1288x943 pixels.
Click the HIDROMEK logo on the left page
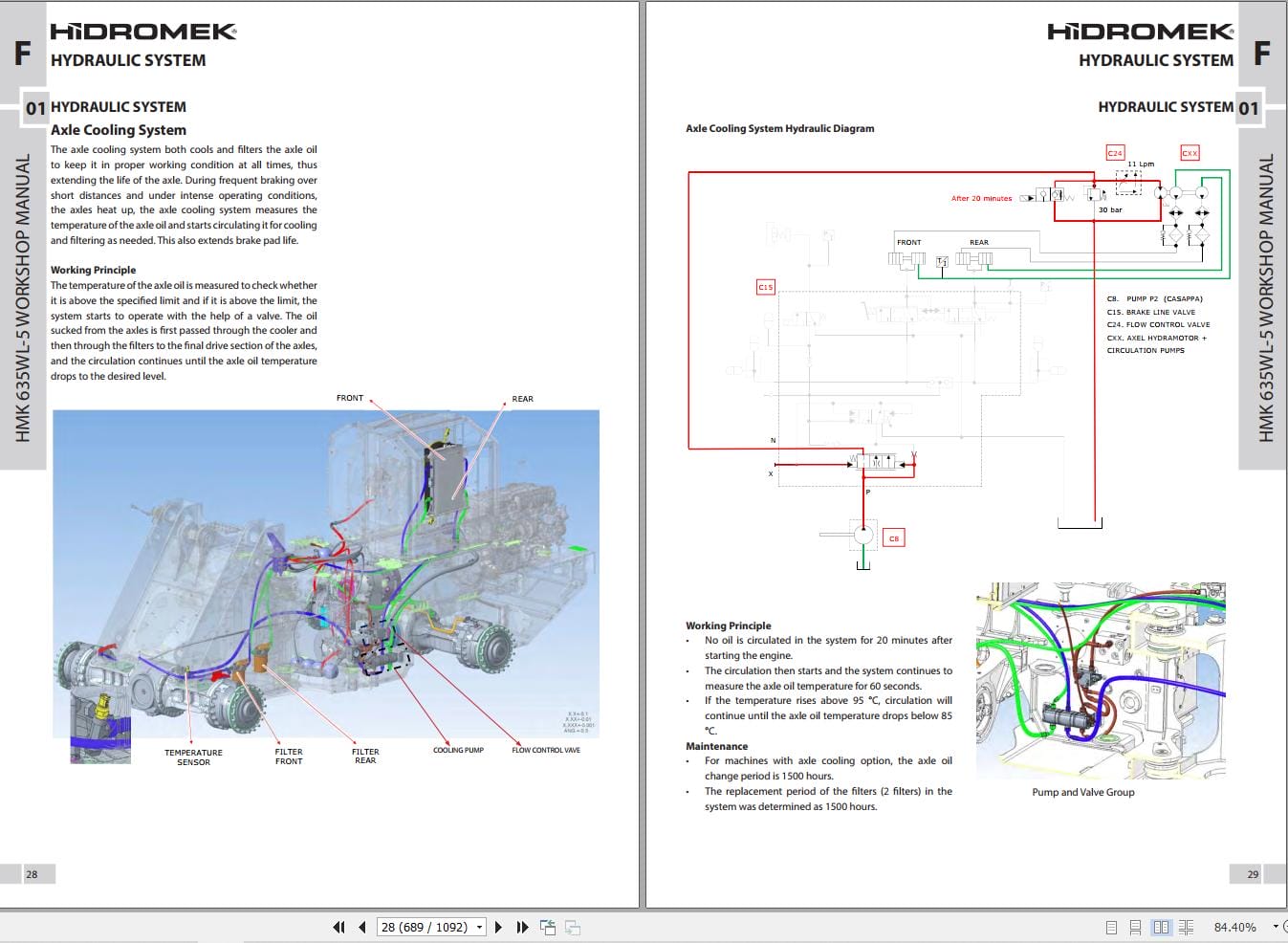(143, 32)
